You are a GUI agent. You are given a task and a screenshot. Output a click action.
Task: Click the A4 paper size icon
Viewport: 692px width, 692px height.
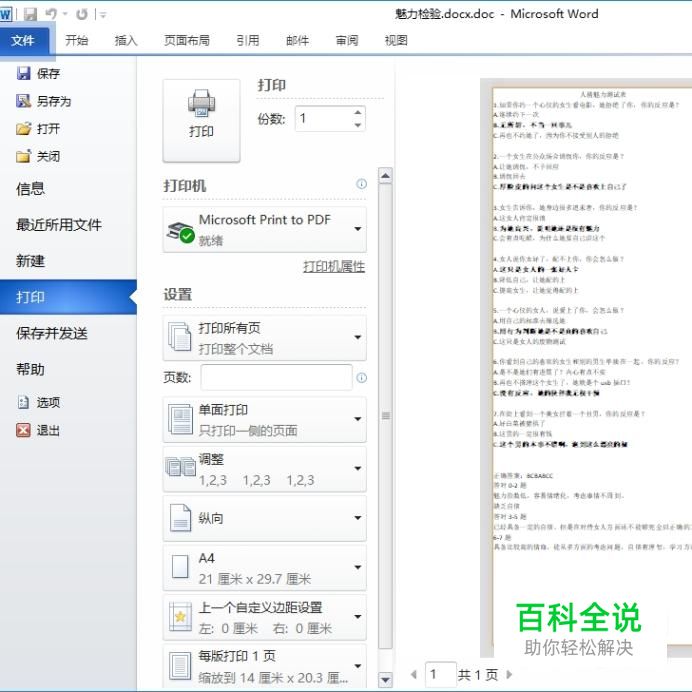click(x=180, y=567)
